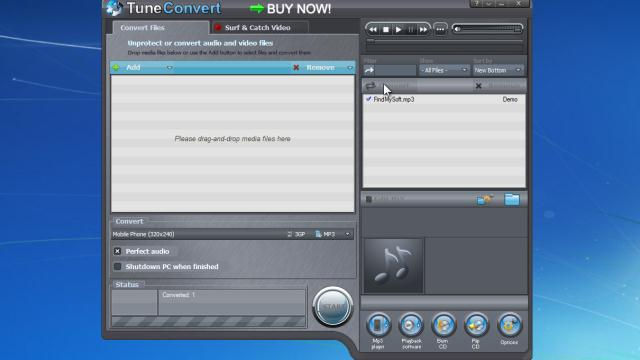Image resolution: width=640 pixels, height=360 pixels.
Task: Open the three-dots player menu button
Action: coord(440,29)
